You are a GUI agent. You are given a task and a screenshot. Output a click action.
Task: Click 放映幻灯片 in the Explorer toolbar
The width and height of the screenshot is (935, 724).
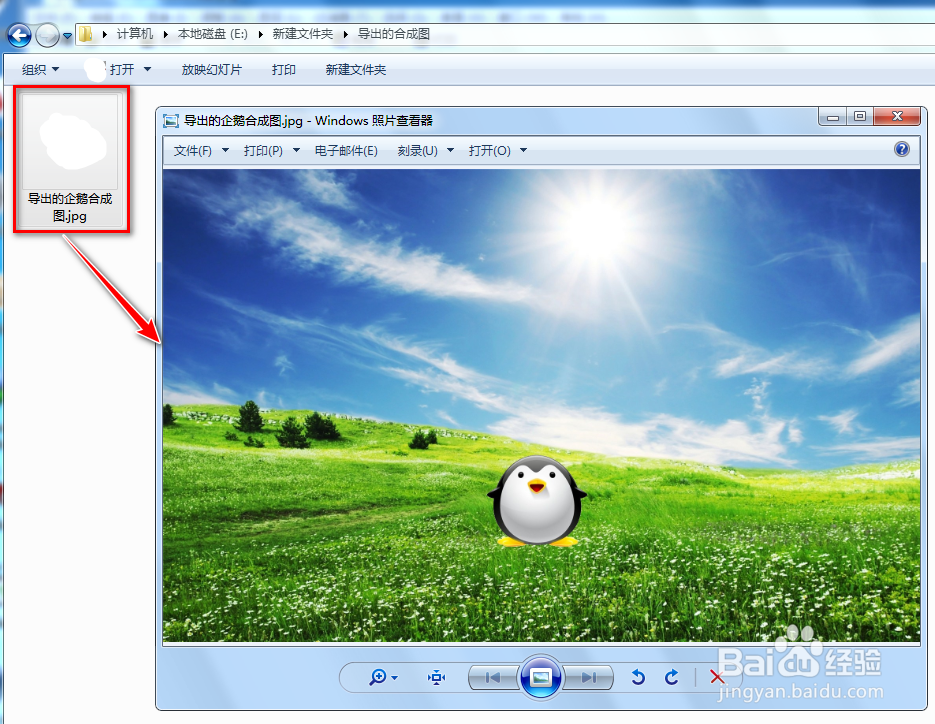coord(212,70)
